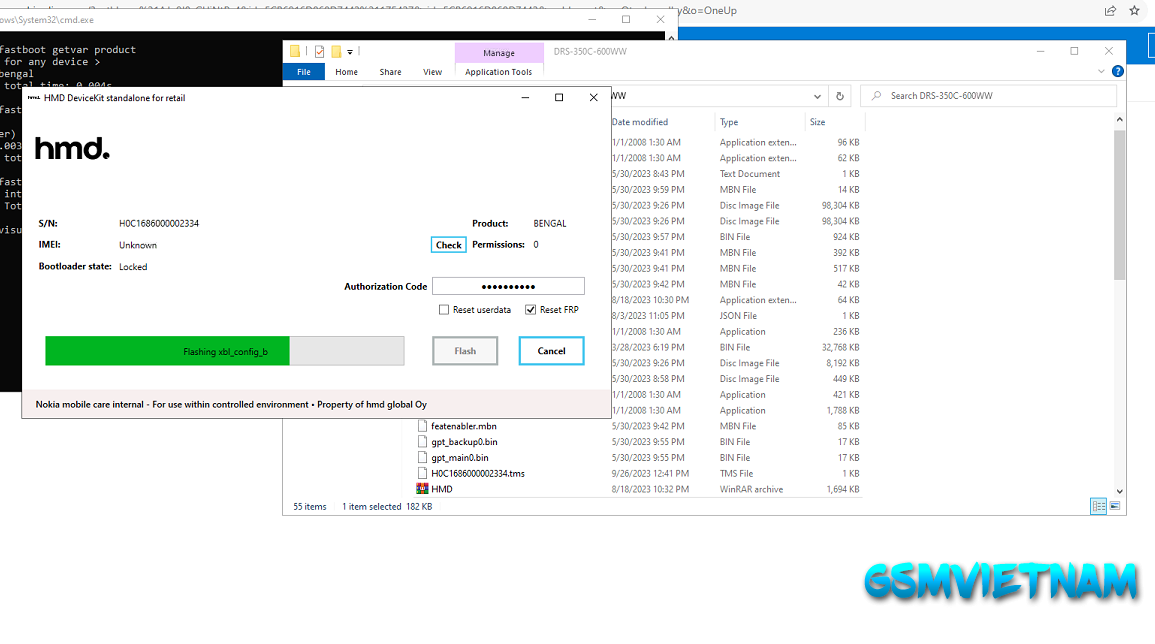Sort by Type column header
This screenshot has height=644, width=1155.
[x=729, y=122]
